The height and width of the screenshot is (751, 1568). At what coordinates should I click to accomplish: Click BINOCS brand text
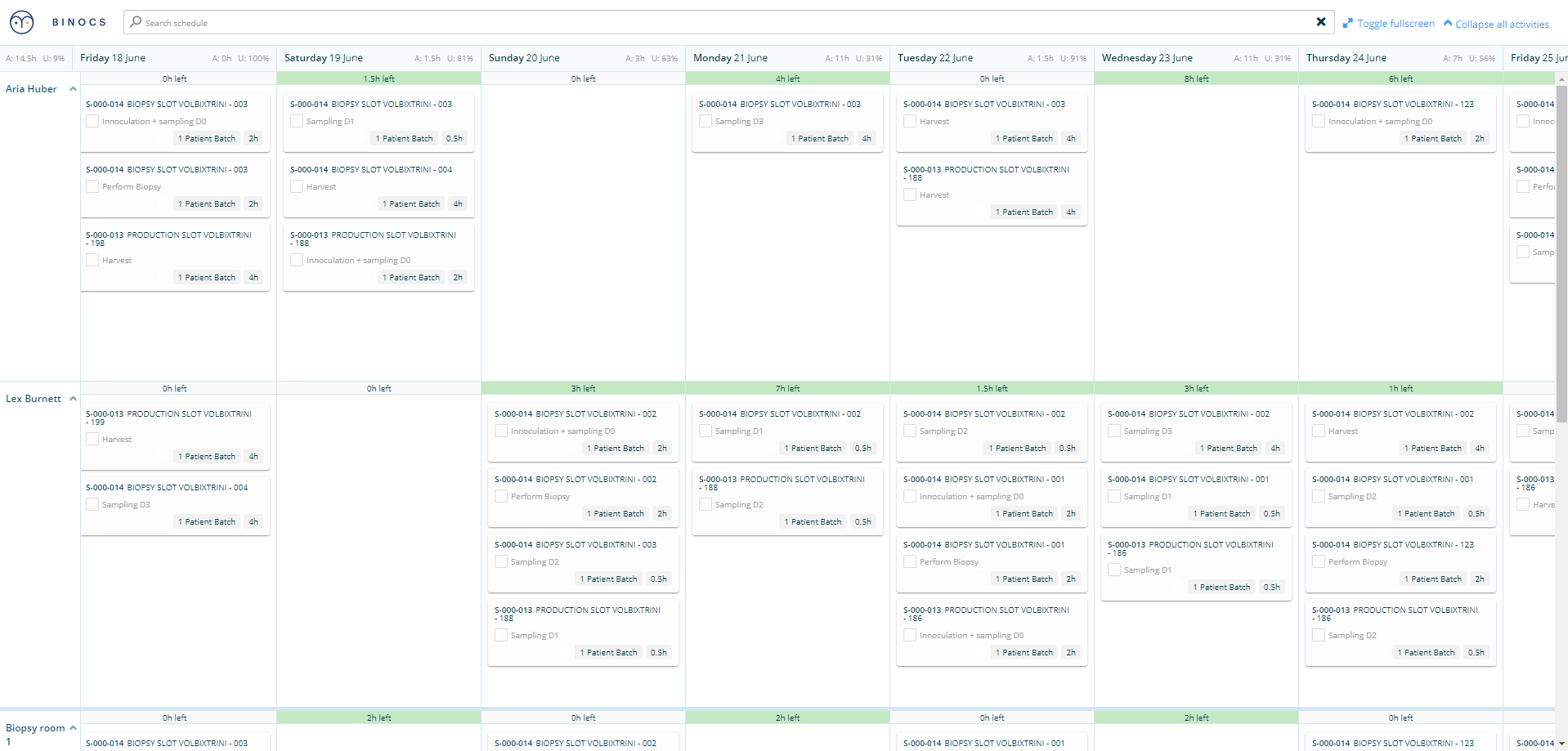[79, 22]
